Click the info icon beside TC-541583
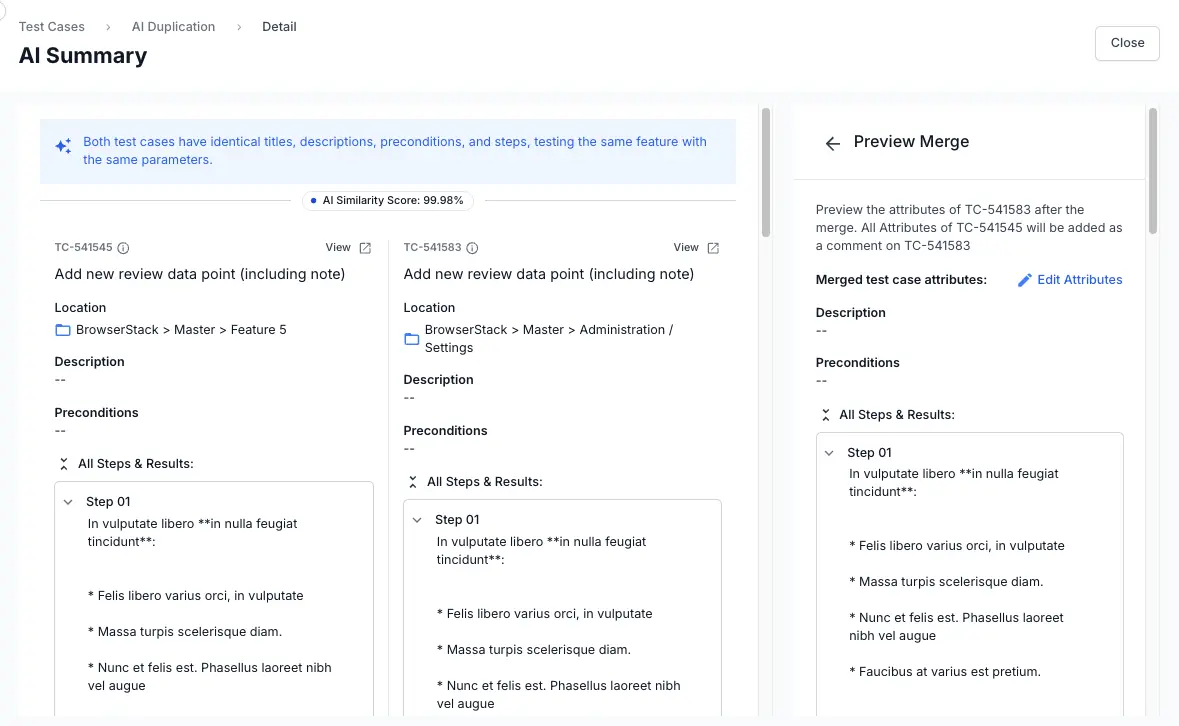 472,248
